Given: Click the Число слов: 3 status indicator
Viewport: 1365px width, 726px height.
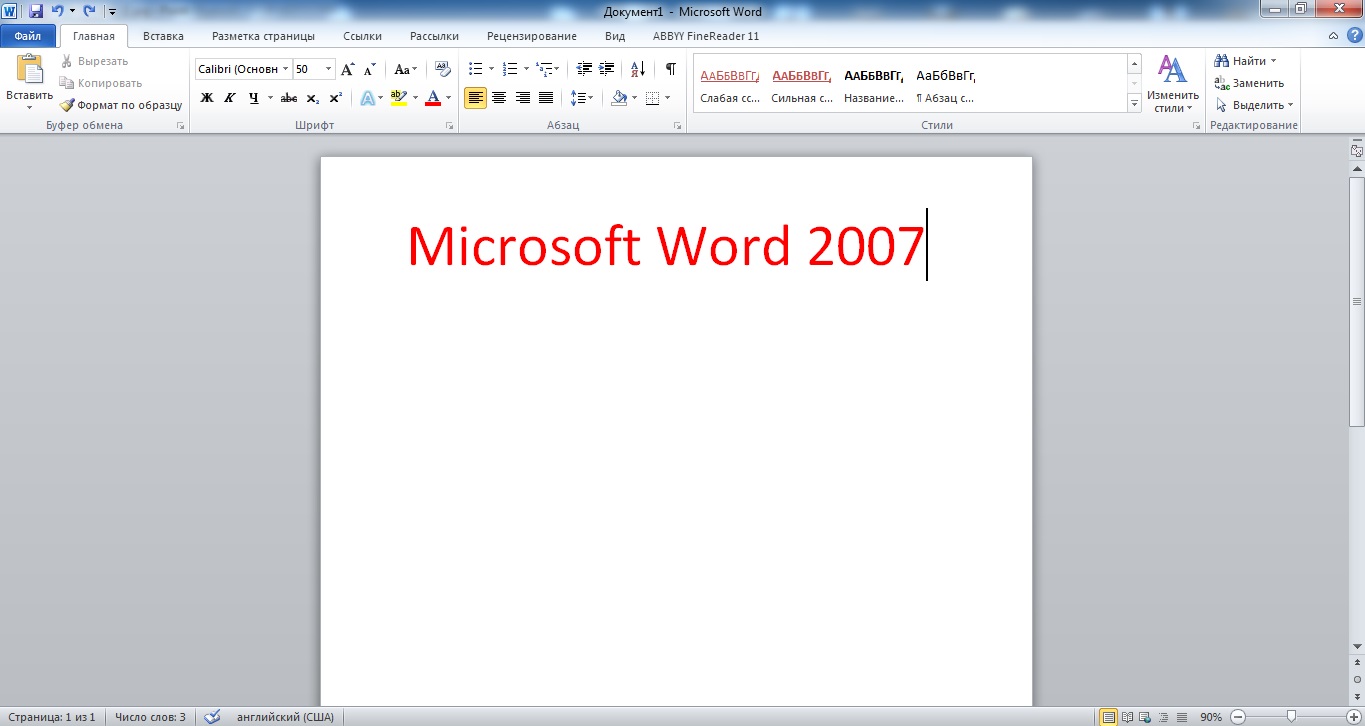Looking at the screenshot, I should tap(152, 717).
